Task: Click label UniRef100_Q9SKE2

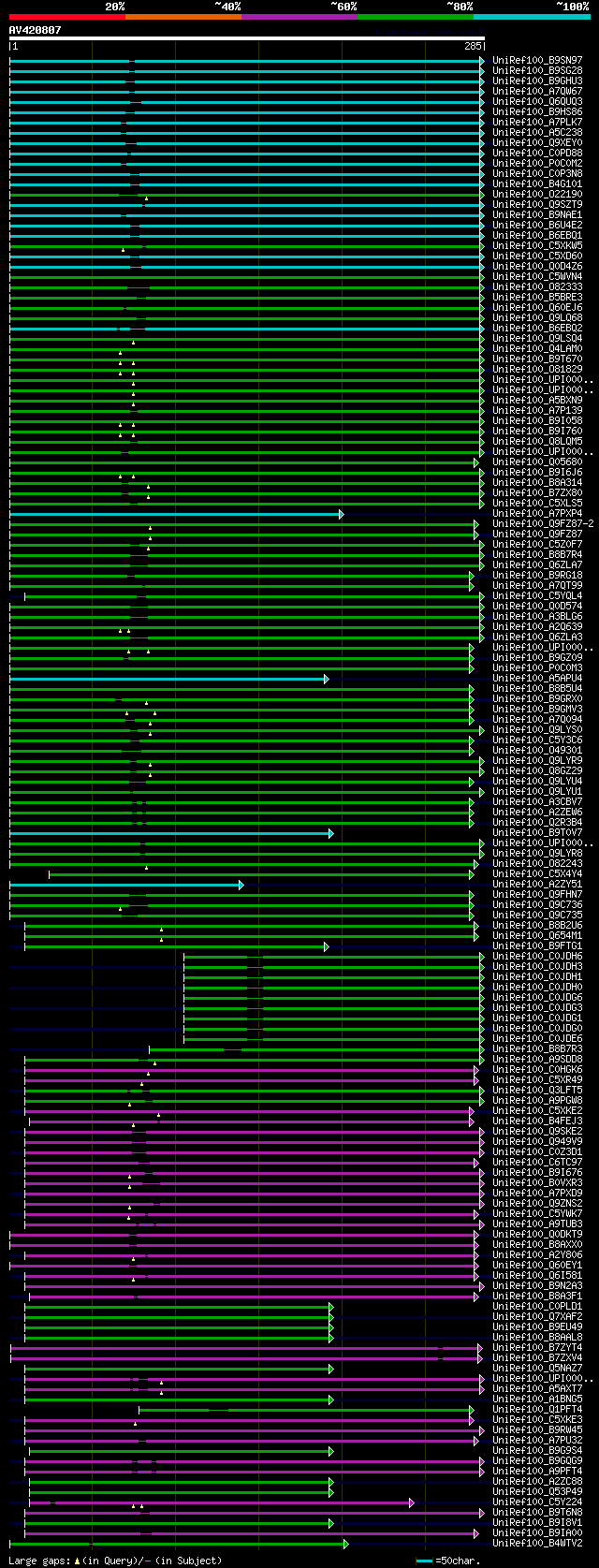Action: point(537,1132)
